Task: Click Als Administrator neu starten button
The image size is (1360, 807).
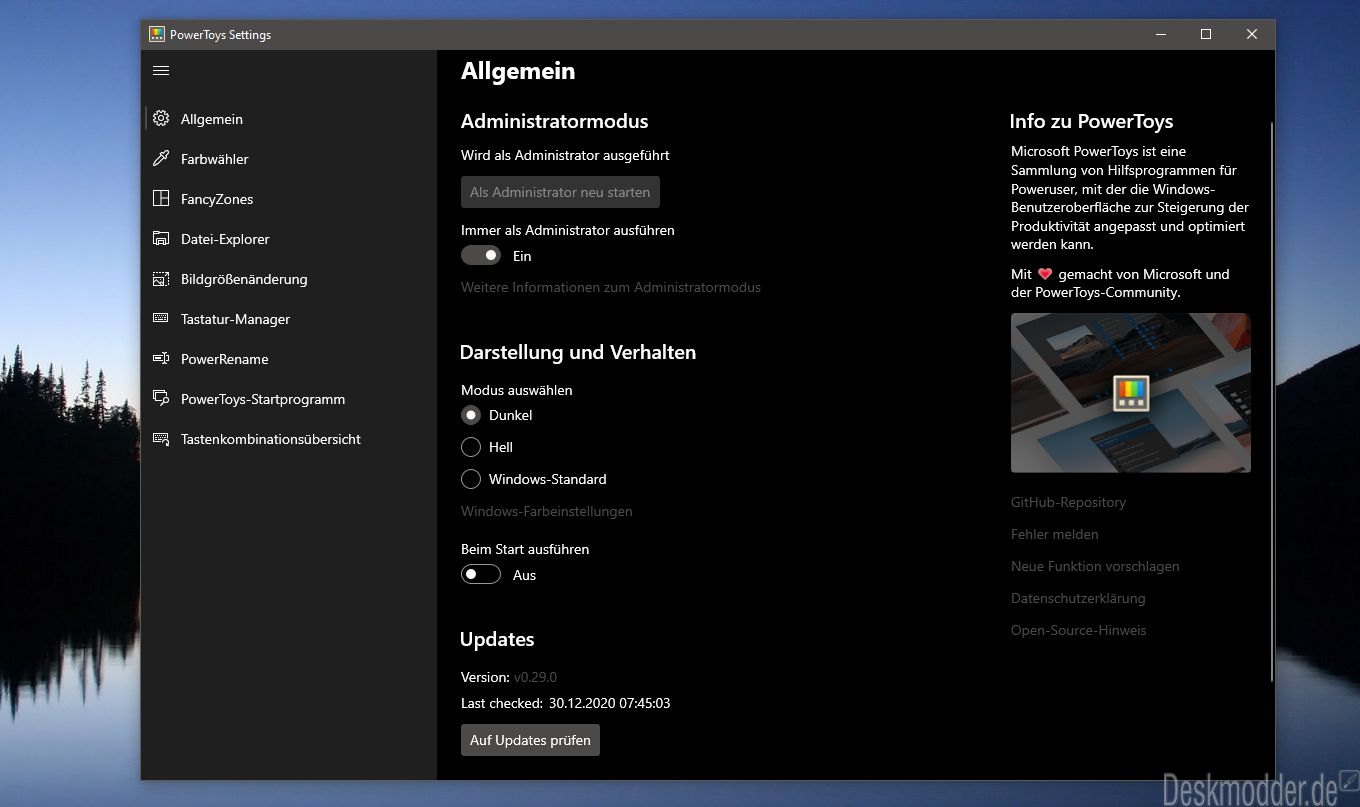Action: (560, 192)
